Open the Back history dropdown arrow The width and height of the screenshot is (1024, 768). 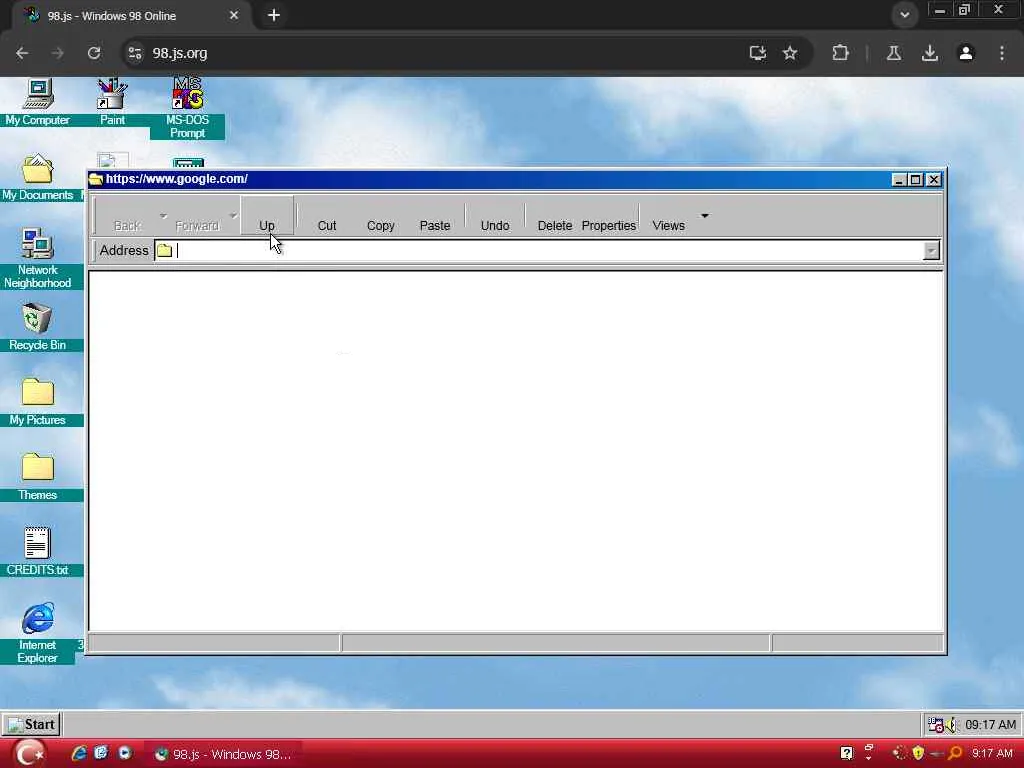pos(163,215)
